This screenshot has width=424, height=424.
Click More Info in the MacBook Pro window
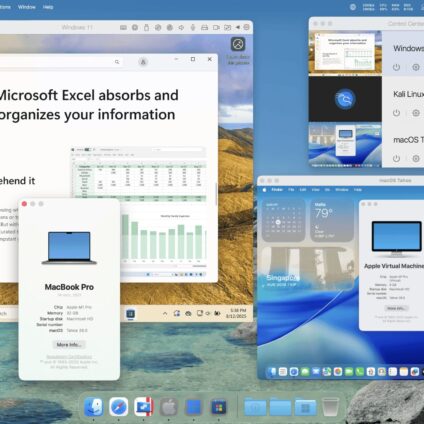[x=69, y=345]
